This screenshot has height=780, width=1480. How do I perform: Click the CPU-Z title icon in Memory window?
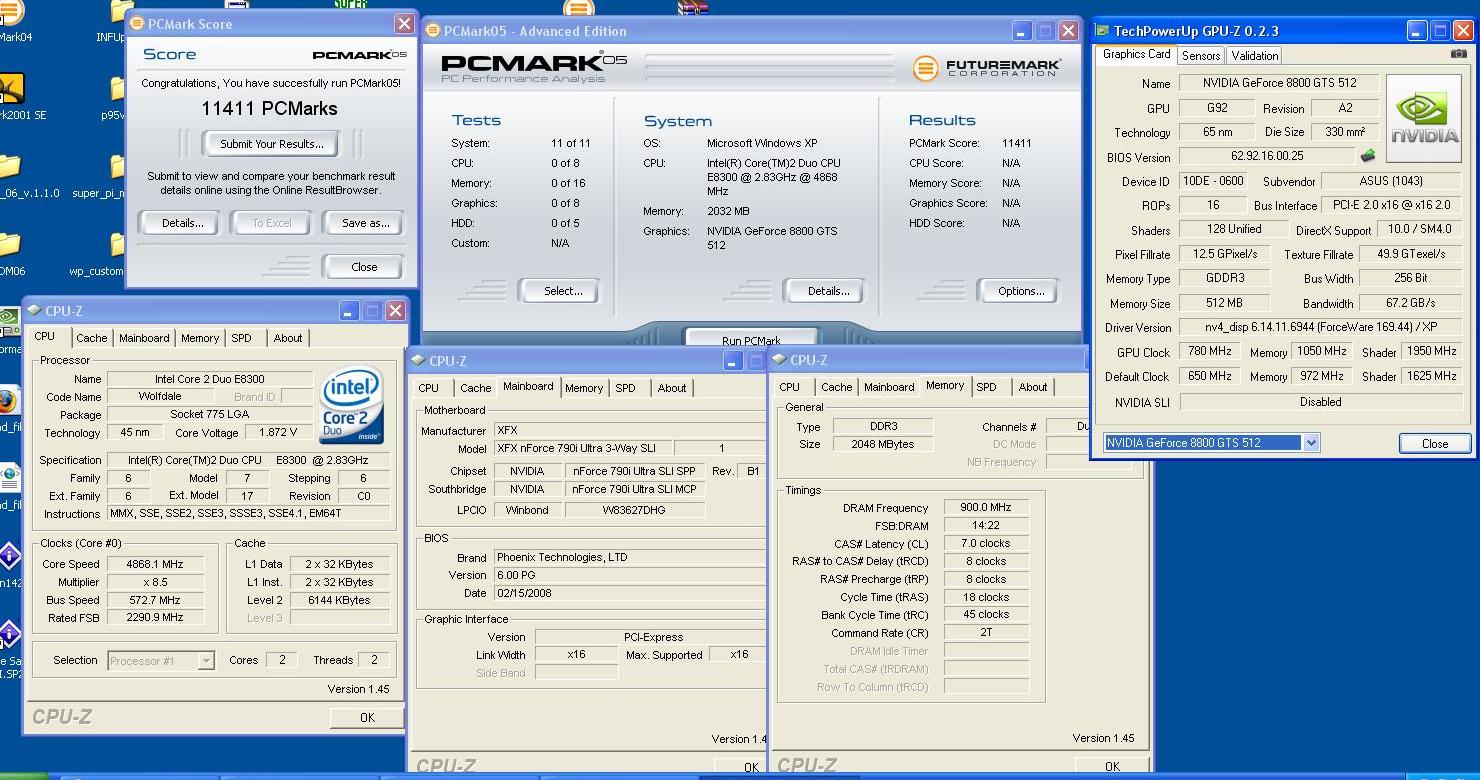click(779, 360)
